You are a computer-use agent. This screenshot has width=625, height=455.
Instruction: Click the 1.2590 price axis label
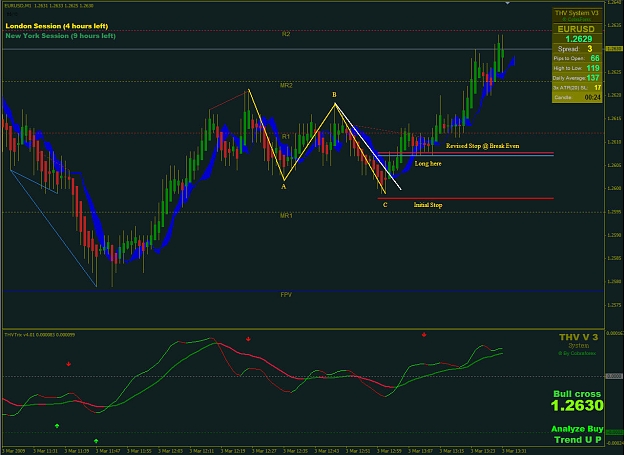[x=614, y=235]
